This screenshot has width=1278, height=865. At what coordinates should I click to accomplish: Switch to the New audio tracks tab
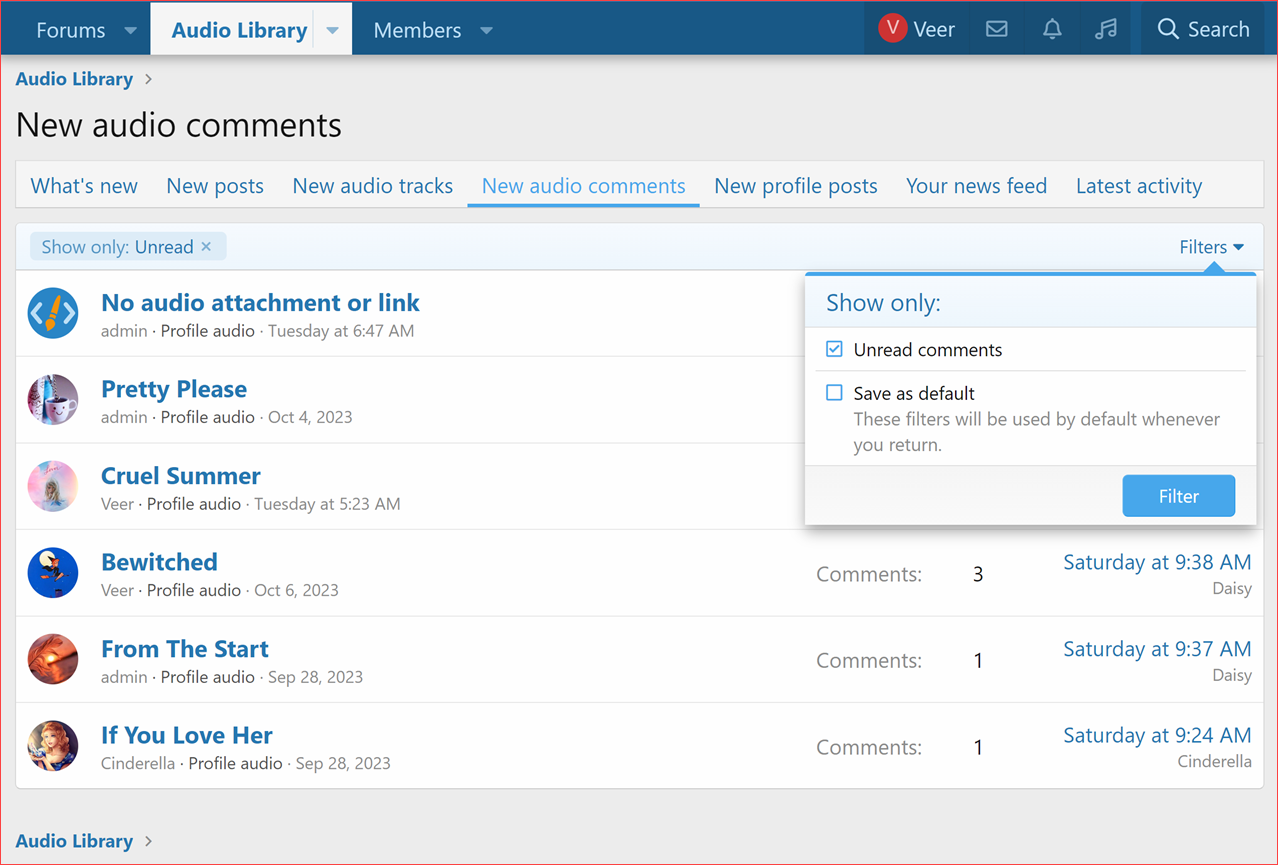click(x=372, y=186)
